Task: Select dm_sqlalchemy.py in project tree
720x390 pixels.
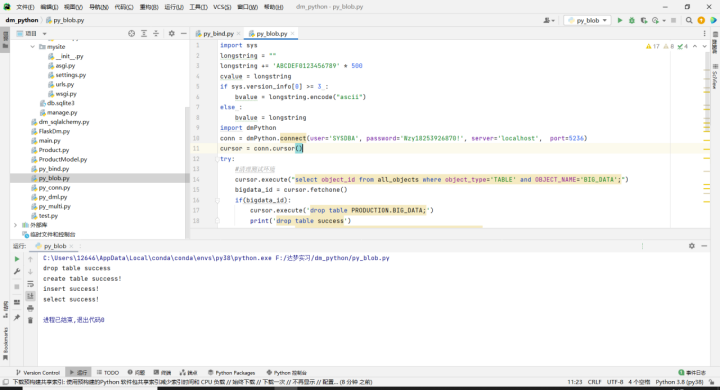Action: click(64, 122)
